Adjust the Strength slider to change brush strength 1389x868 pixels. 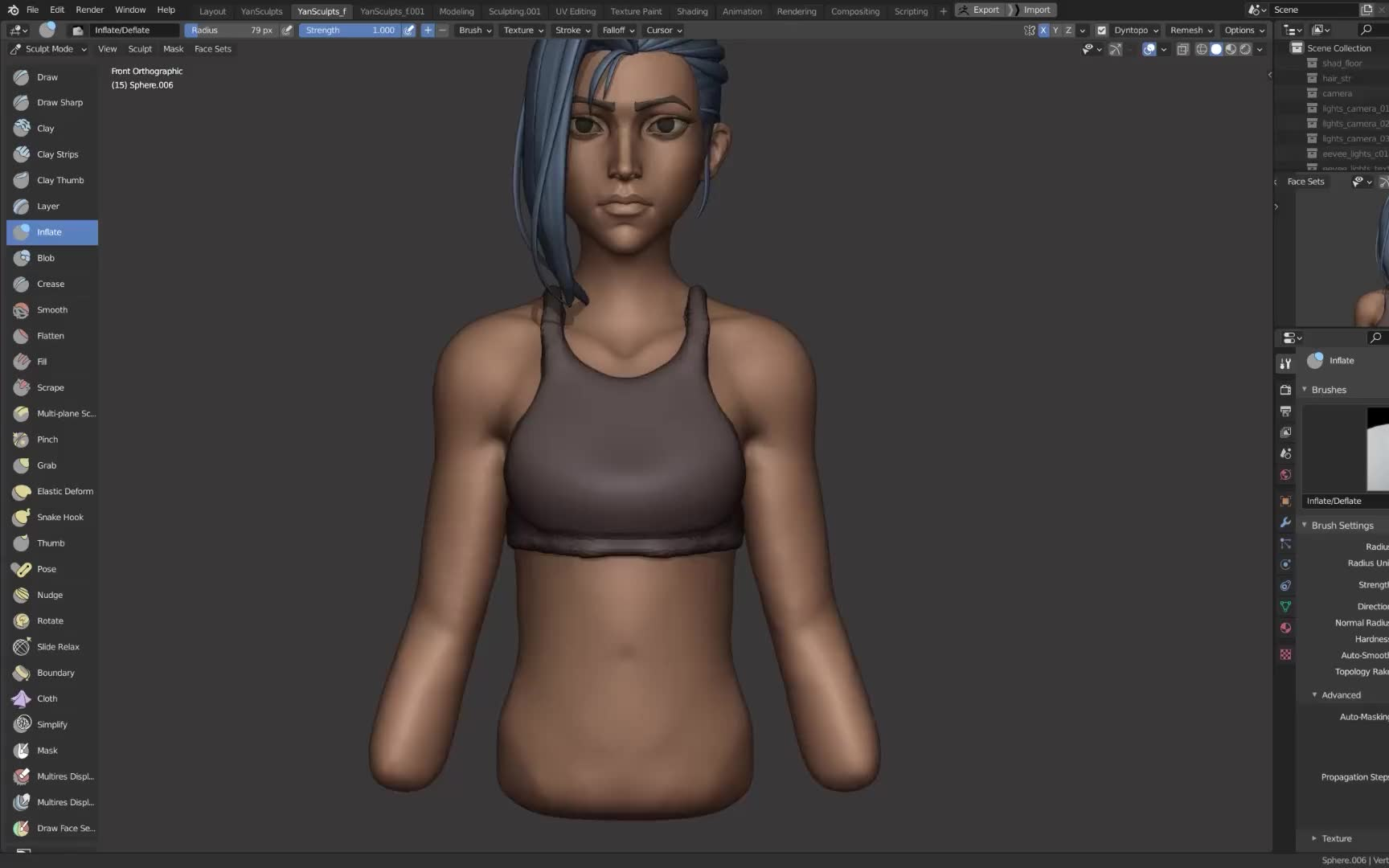pos(350,30)
